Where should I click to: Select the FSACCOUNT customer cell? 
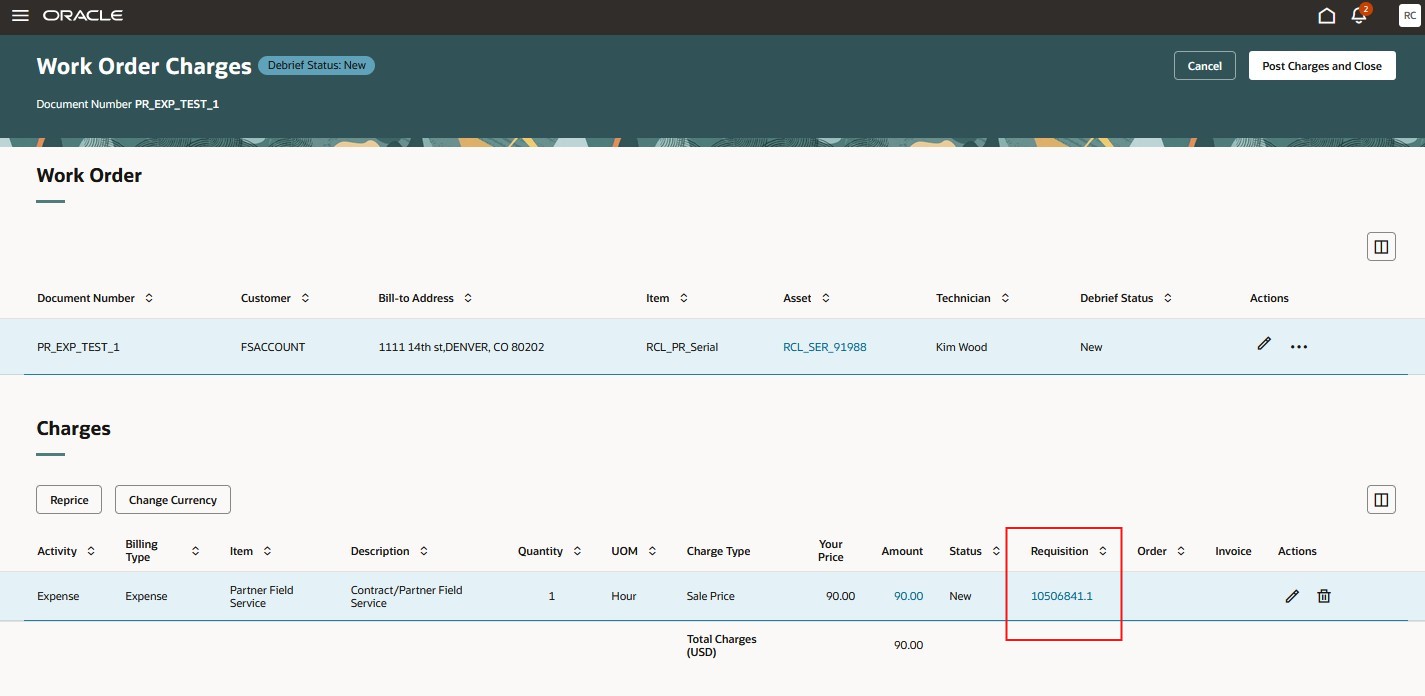click(273, 347)
